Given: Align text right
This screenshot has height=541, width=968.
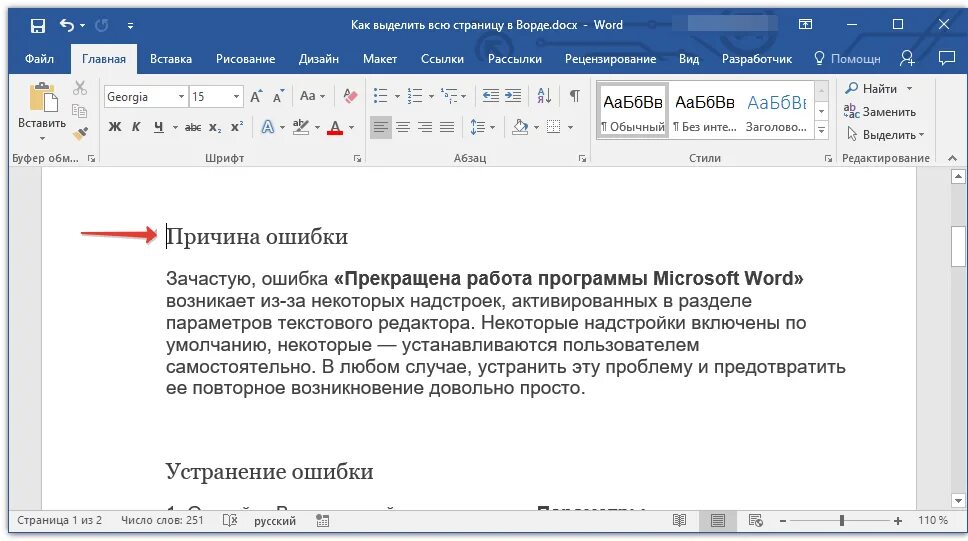Looking at the screenshot, I should point(425,127).
